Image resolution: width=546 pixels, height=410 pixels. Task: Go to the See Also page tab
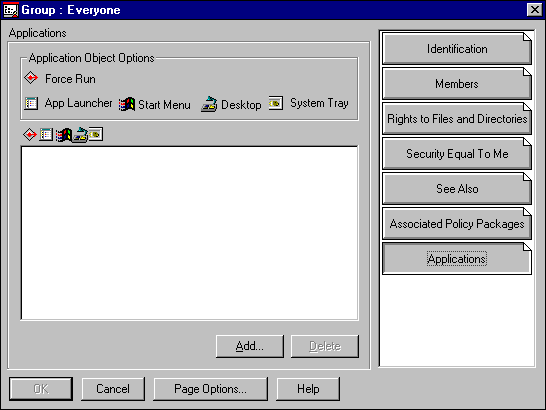point(457,188)
